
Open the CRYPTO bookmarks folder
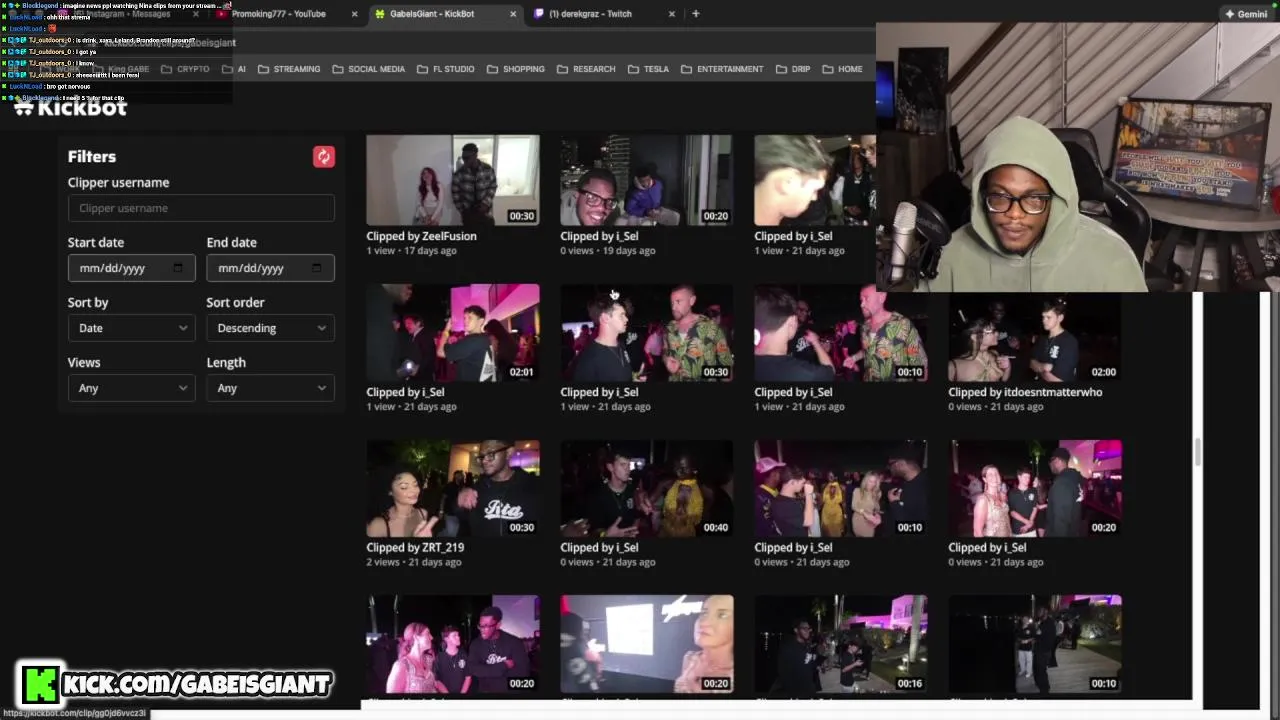pyautogui.click(x=185, y=69)
